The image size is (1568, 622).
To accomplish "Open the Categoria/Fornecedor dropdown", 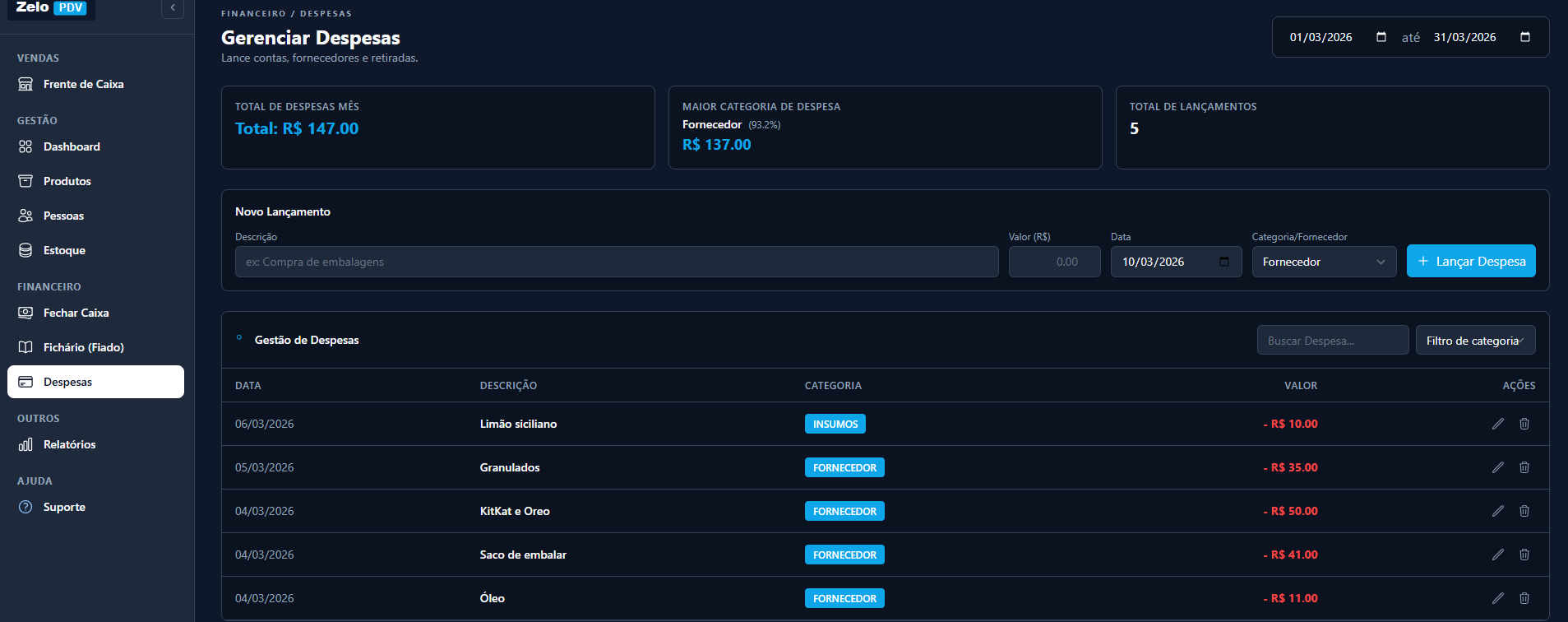I will (x=1324, y=262).
